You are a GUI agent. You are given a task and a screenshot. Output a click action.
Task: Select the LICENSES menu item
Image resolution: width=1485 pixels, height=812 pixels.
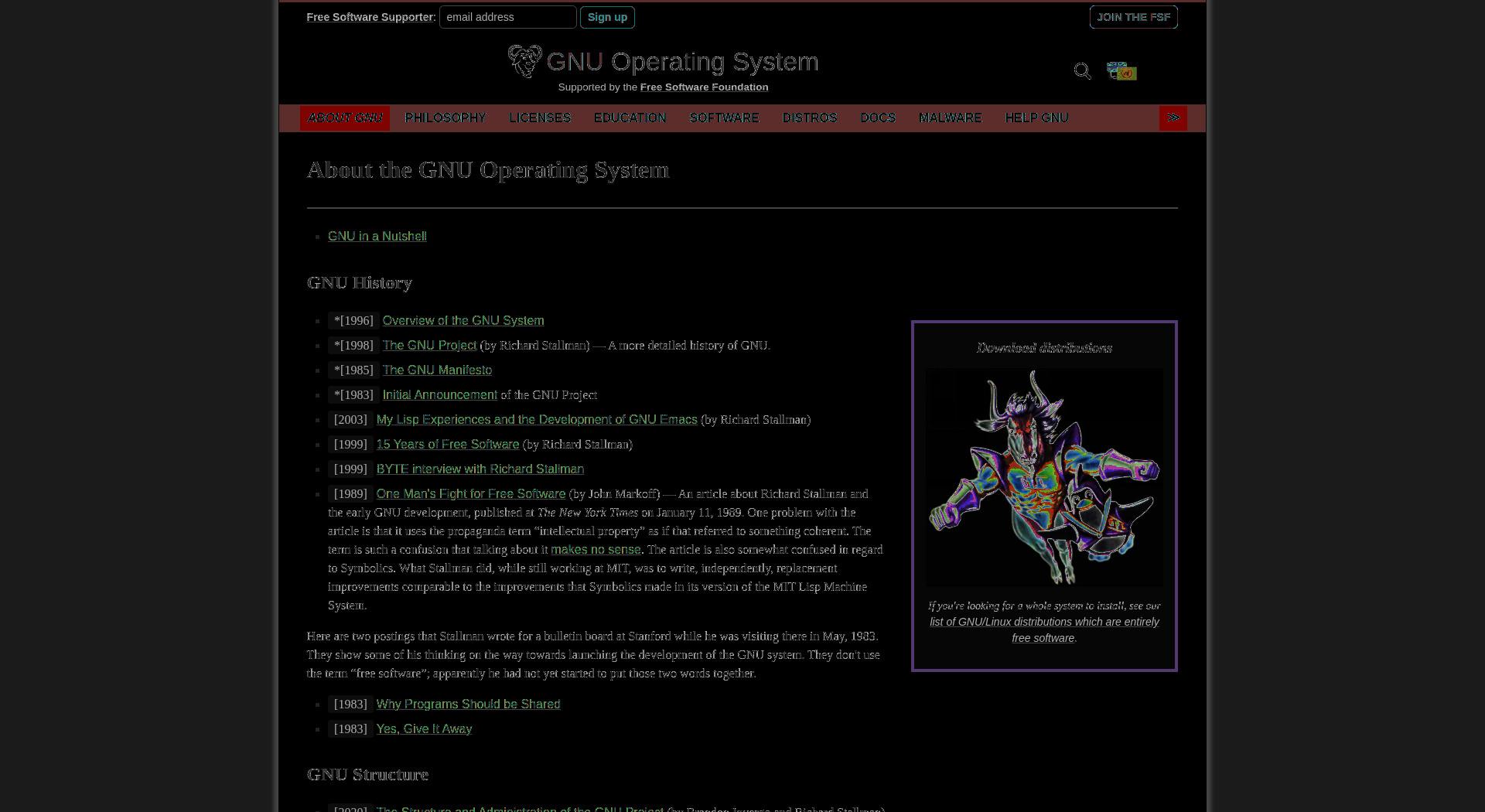click(540, 118)
